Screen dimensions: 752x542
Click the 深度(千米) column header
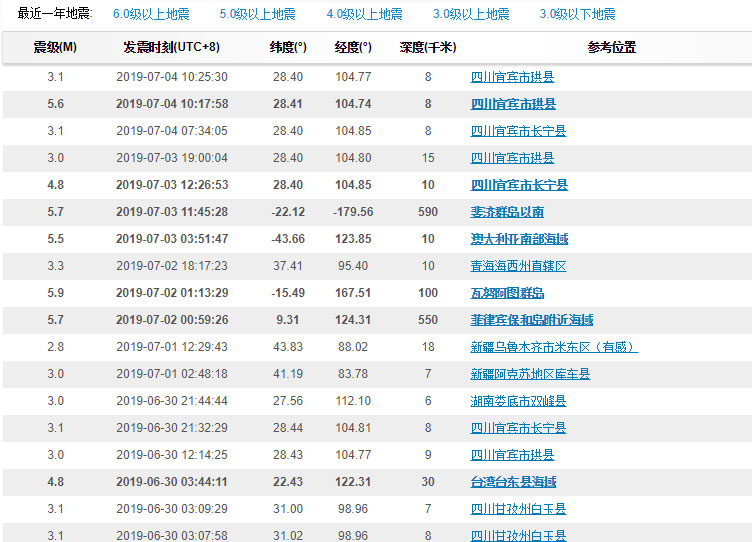point(427,47)
